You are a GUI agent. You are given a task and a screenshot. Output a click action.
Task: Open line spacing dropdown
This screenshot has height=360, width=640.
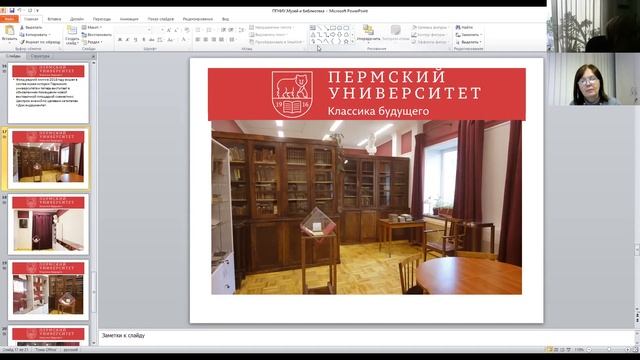pyautogui.click(x=241, y=30)
